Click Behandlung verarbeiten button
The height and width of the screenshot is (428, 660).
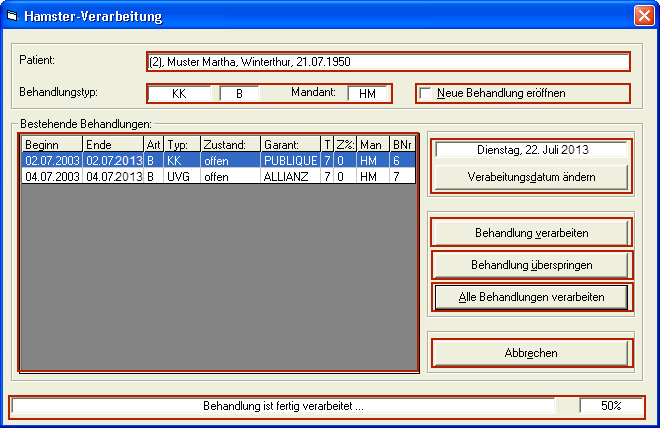click(x=531, y=233)
